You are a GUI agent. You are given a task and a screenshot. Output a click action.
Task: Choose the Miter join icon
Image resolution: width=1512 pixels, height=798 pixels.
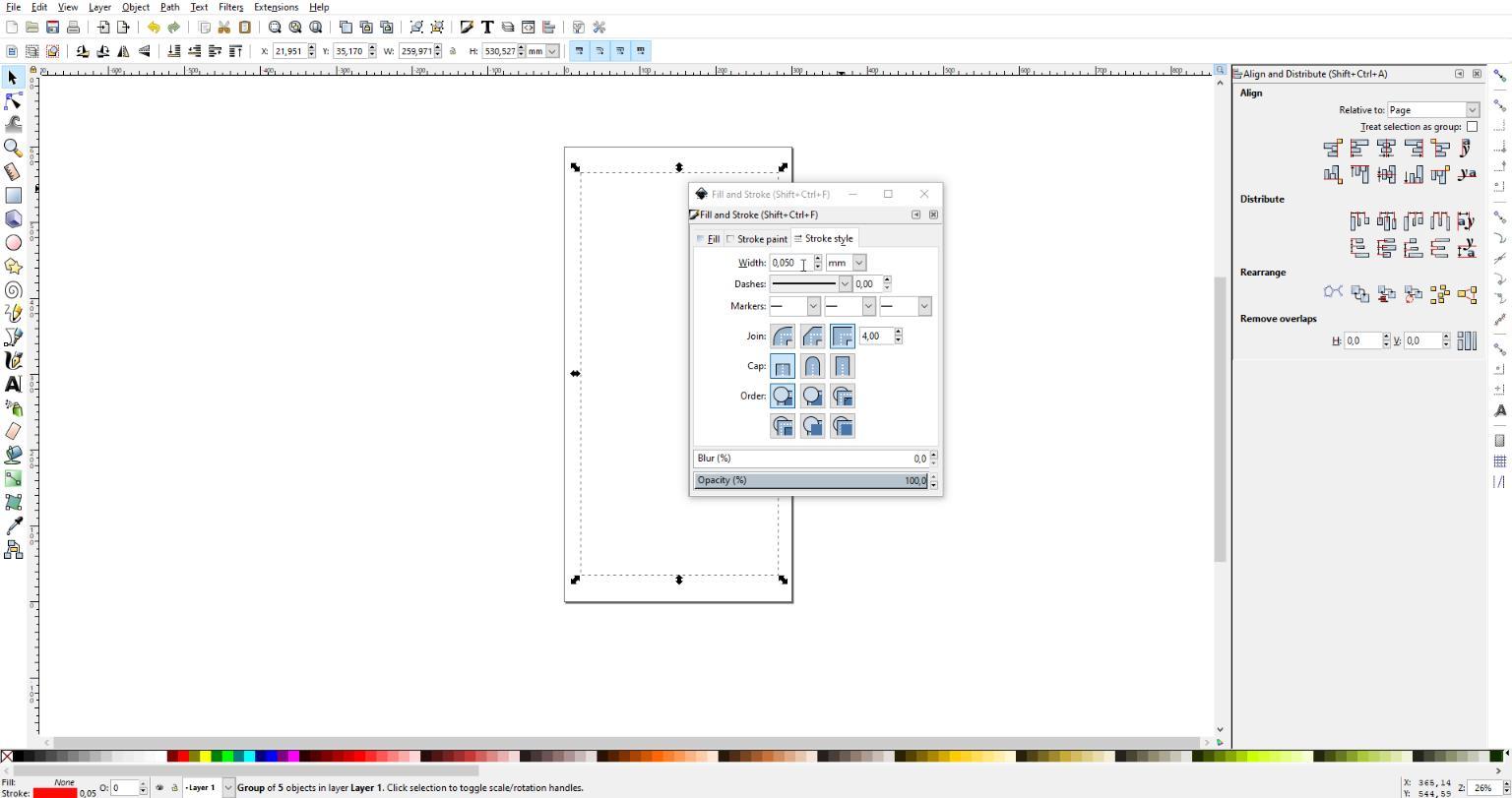coord(843,337)
